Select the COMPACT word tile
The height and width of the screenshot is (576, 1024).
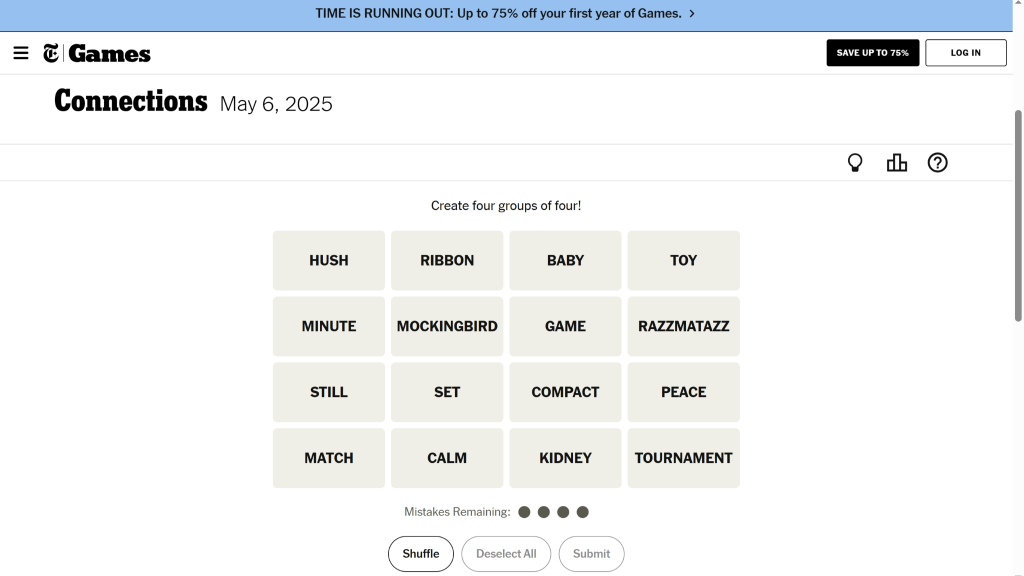(565, 392)
